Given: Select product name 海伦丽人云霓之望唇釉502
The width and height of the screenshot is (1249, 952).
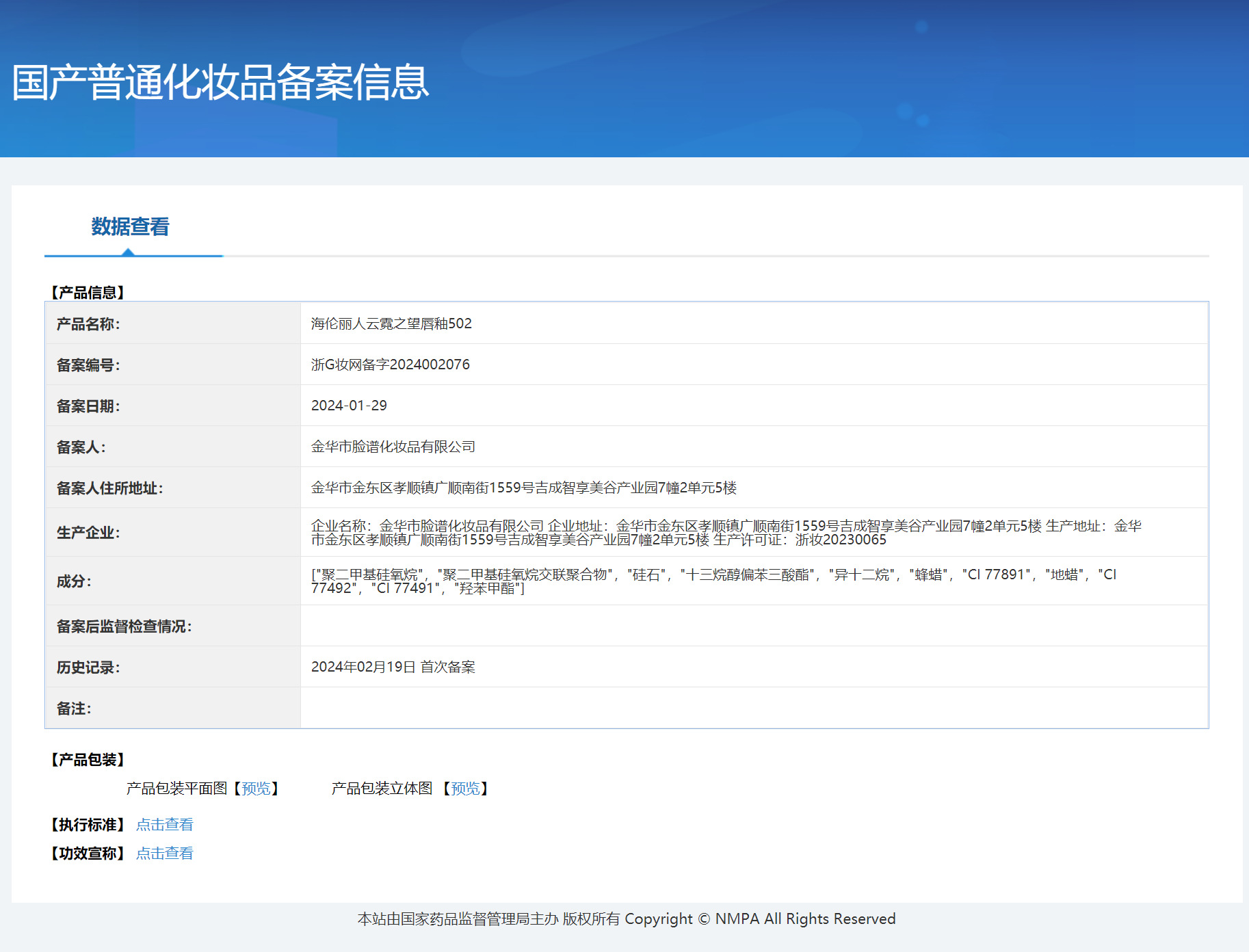Looking at the screenshot, I should (391, 323).
